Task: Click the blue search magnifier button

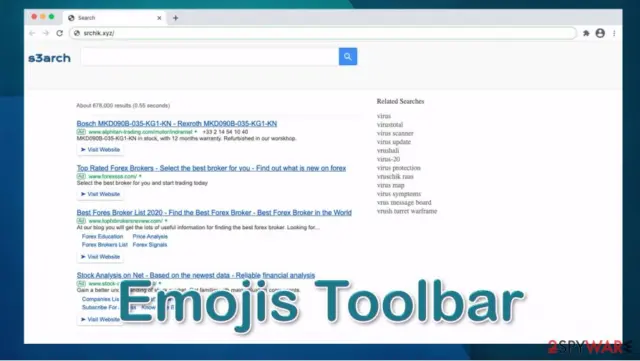Action: [x=348, y=56]
